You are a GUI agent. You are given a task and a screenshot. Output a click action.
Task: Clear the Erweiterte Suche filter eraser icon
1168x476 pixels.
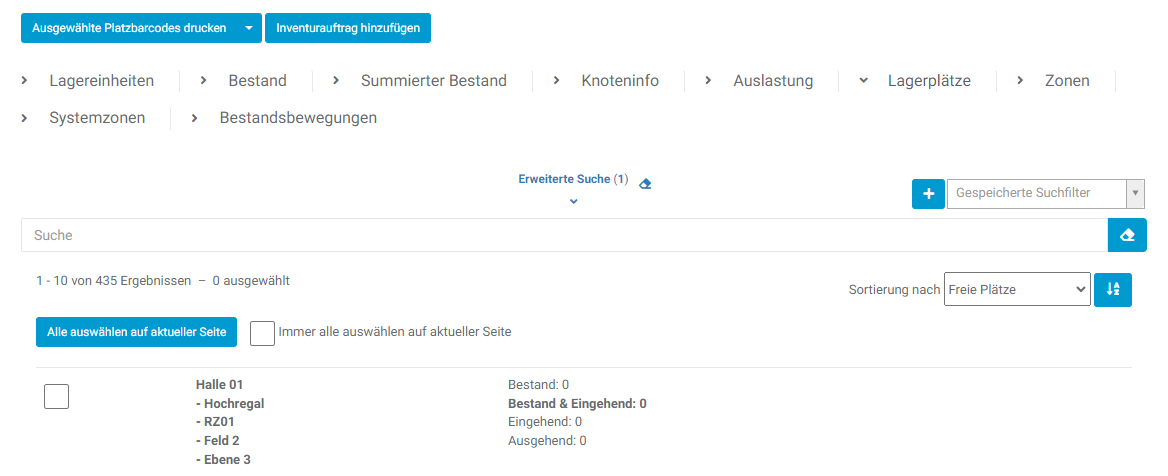(645, 183)
